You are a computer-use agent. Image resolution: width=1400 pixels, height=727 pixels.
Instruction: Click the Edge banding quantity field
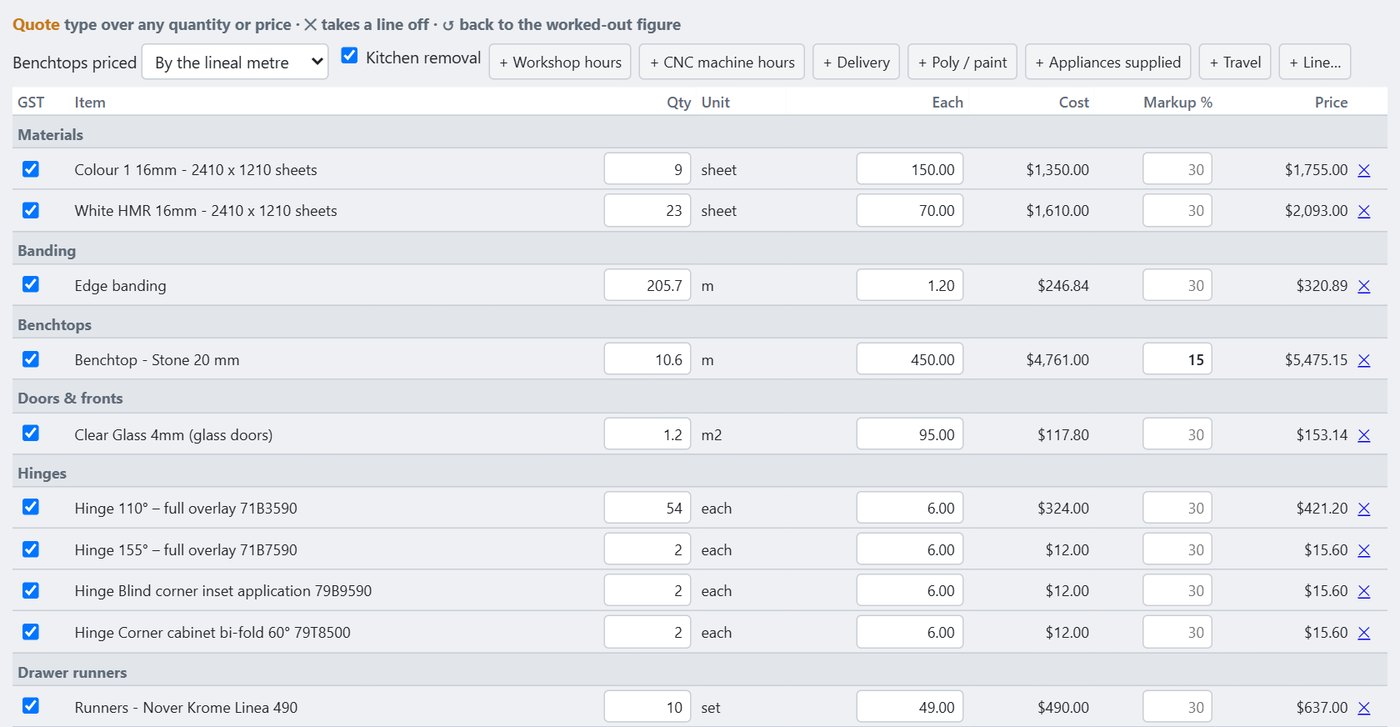(647, 286)
